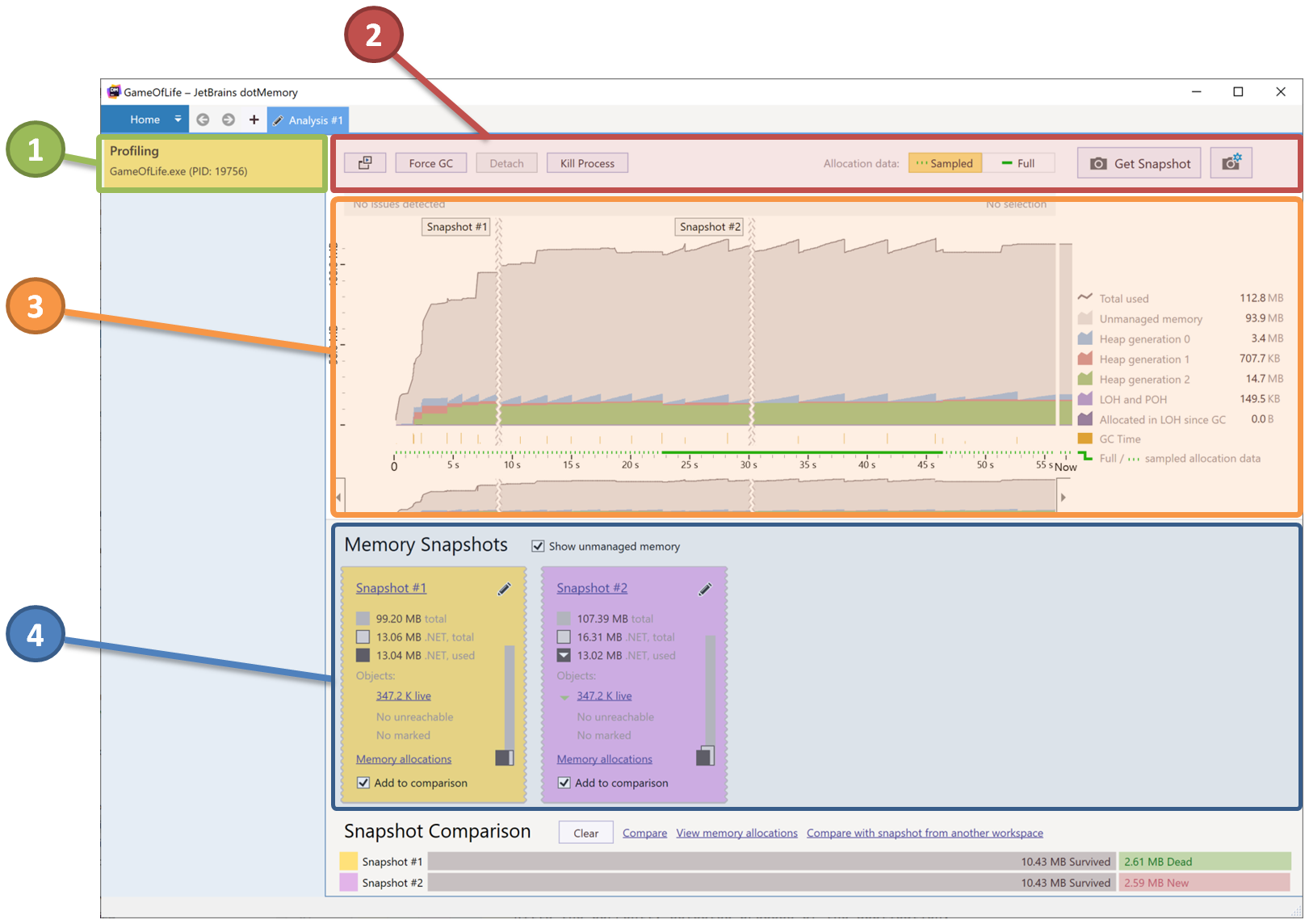Uncheck Add to comparison for Snapshot #1
This screenshot has height=924, width=1309.
click(363, 783)
